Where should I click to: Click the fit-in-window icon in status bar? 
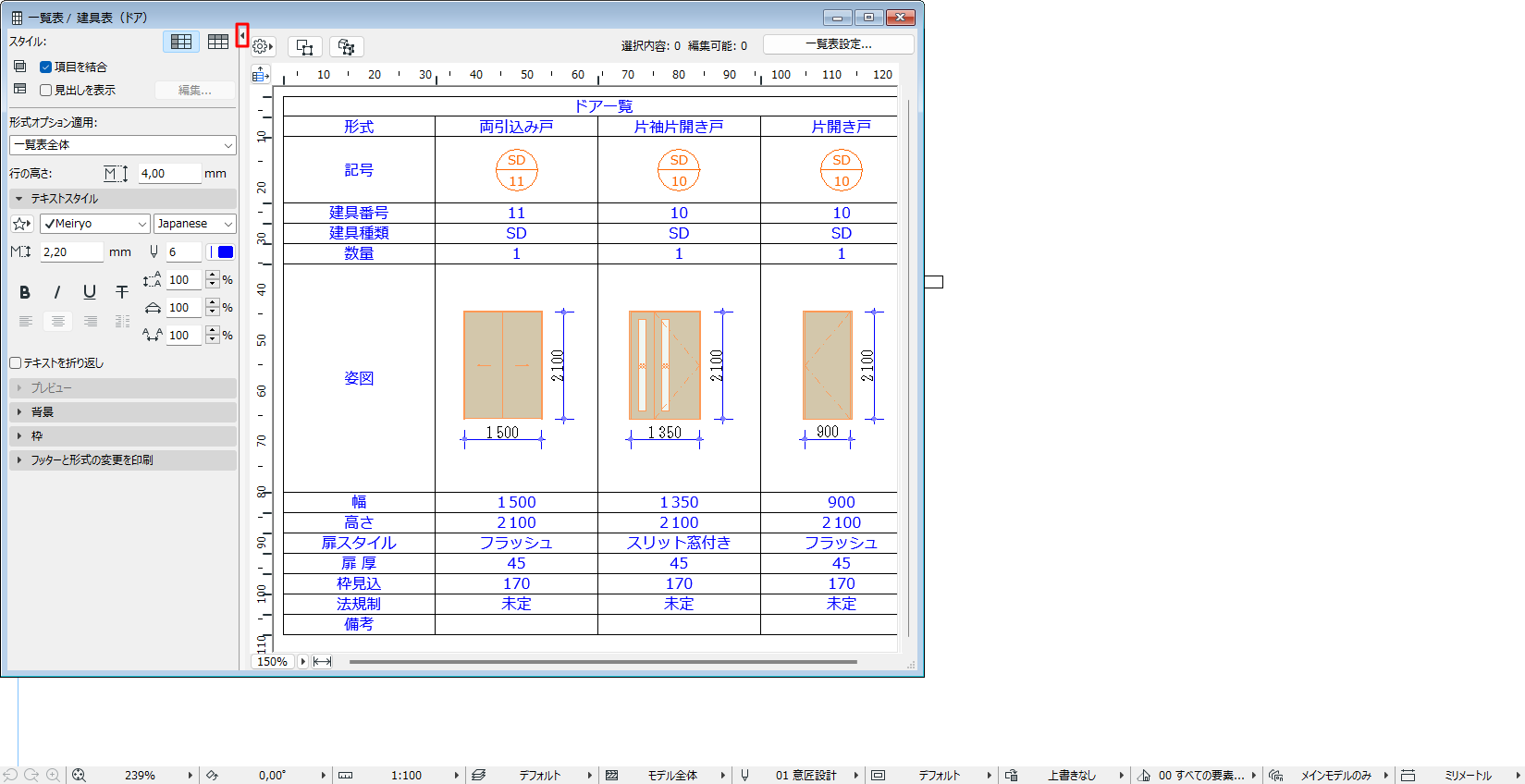pos(80,775)
